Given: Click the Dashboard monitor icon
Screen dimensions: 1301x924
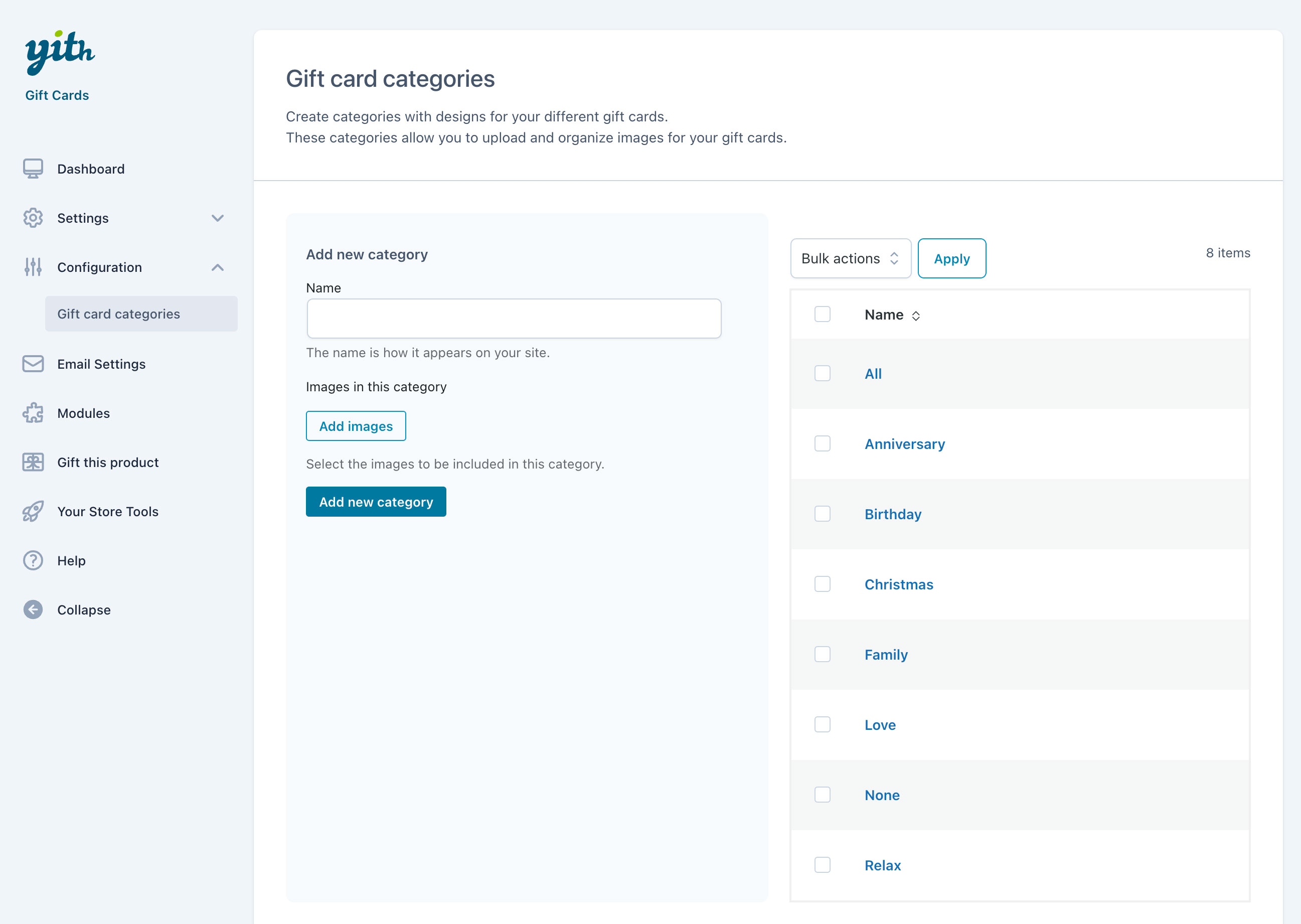Looking at the screenshot, I should [x=33, y=169].
